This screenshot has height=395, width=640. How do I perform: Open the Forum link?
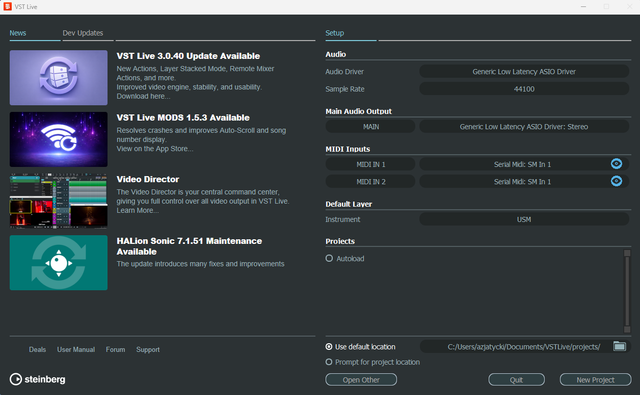(x=116, y=349)
